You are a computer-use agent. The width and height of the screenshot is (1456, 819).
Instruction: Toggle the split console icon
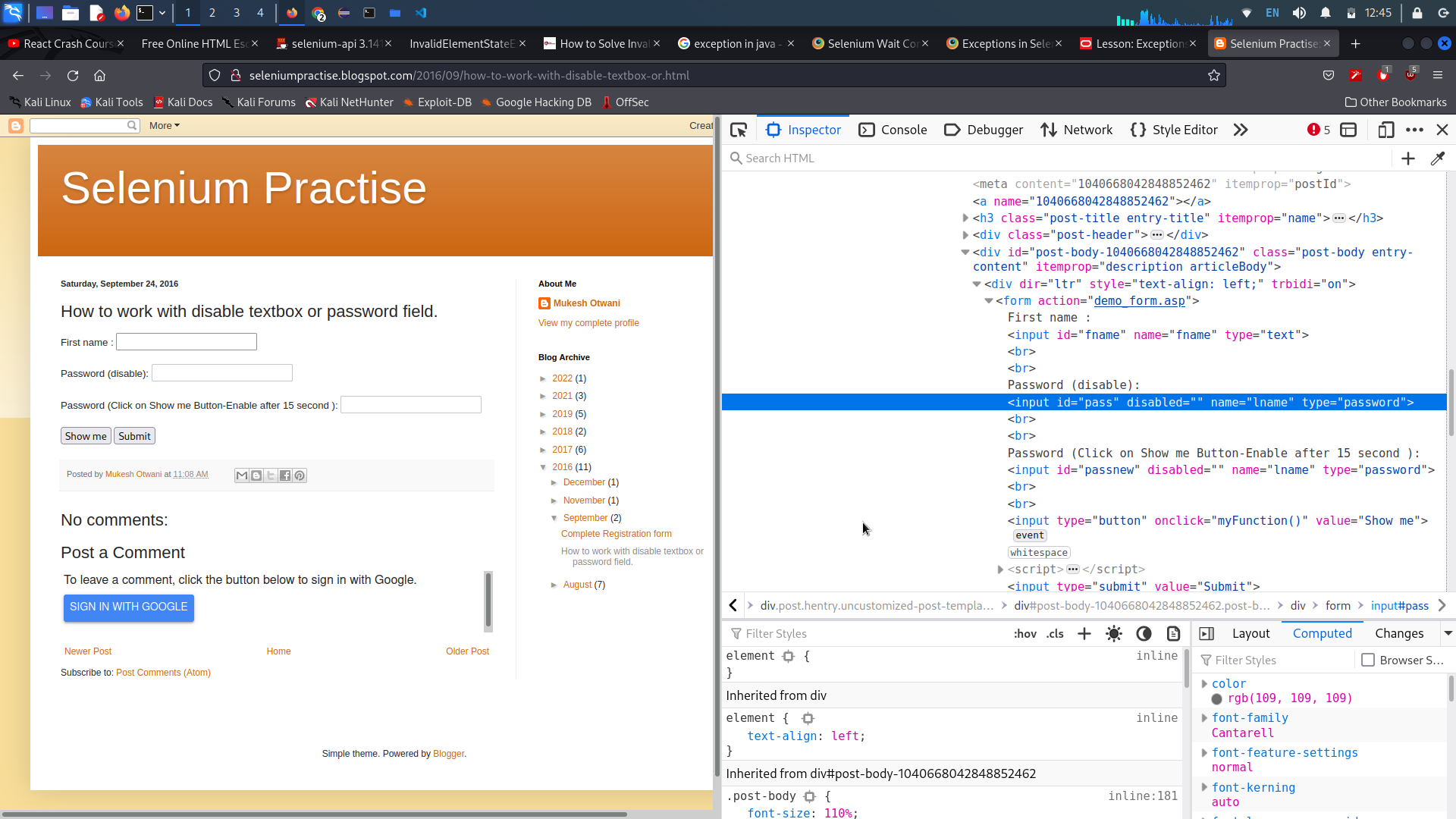(1348, 130)
